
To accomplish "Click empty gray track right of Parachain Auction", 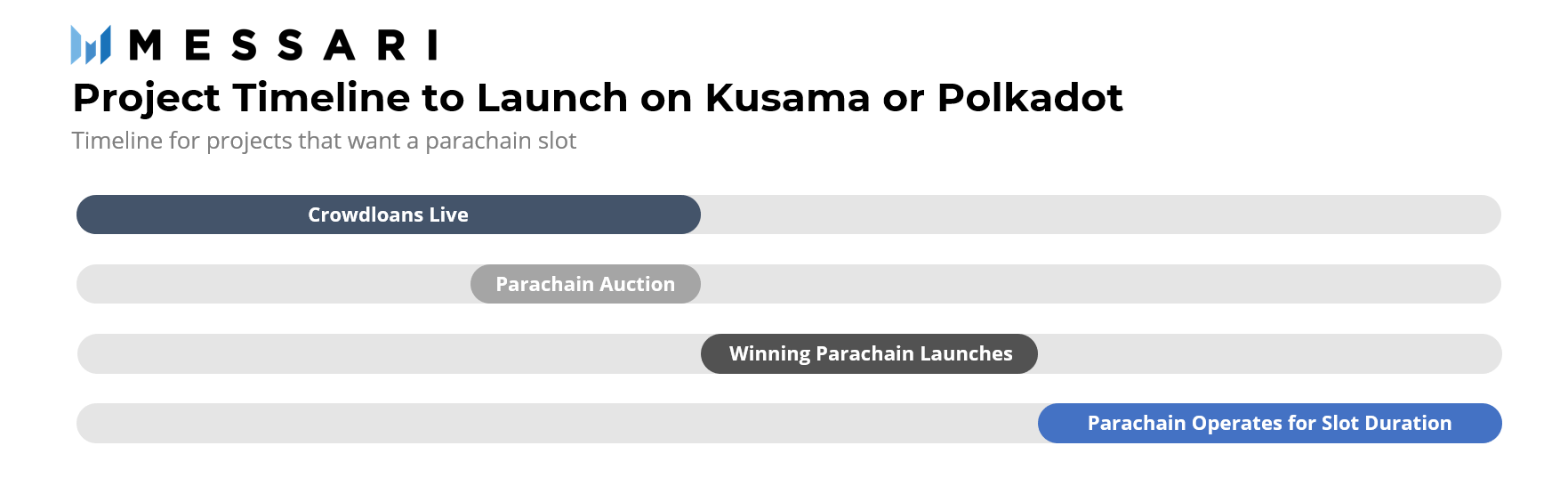I will pyautogui.click(x=1101, y=284).
